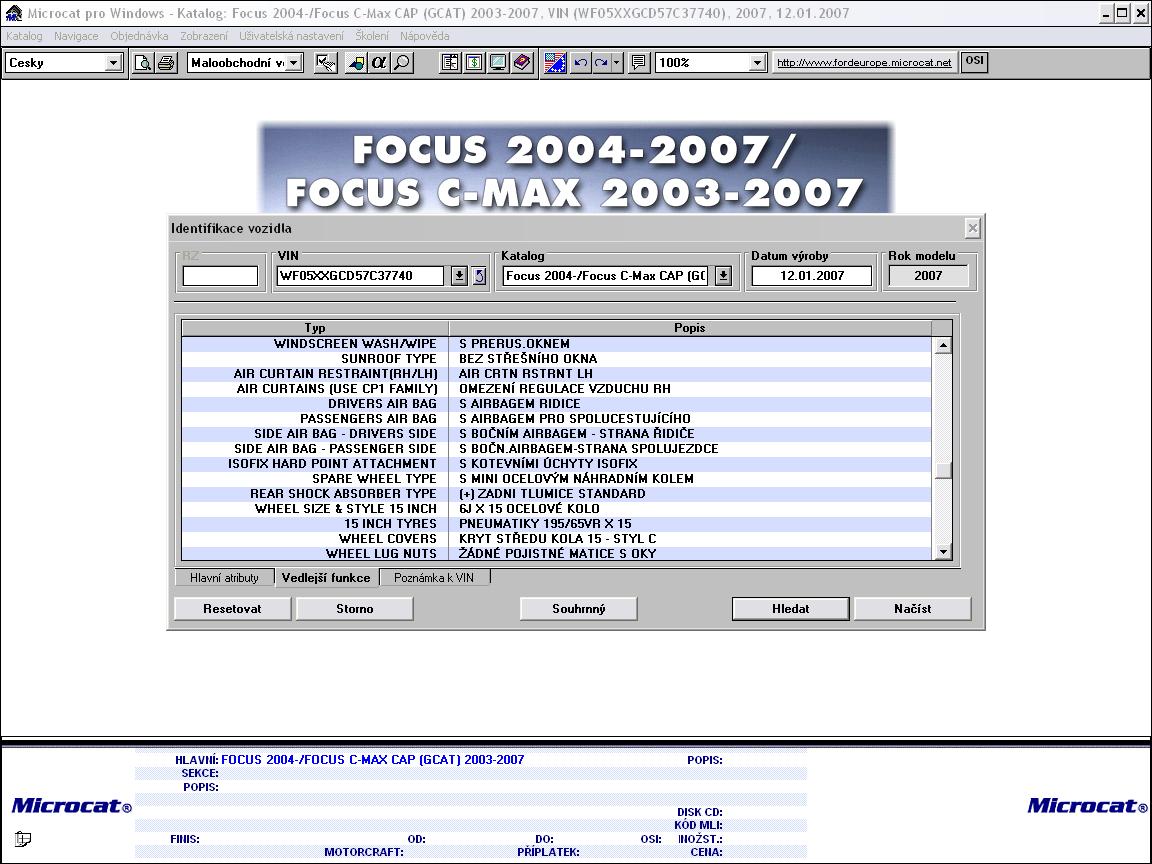Click the undo arrow toolbar icon
Viewport: 1152px width, 864px height.
coord(581,63)
